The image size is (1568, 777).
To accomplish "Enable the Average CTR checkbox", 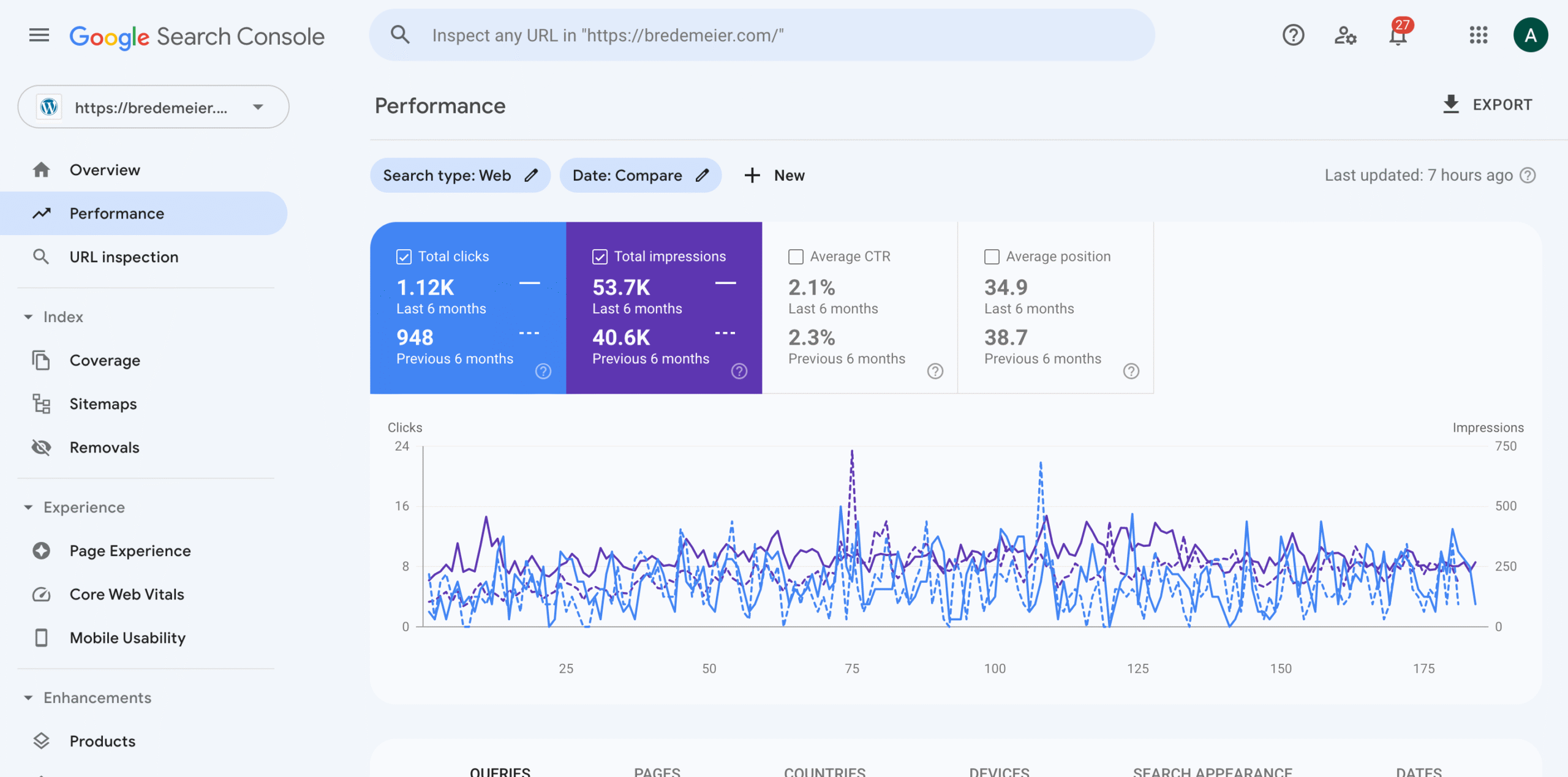I will [796, 257].
